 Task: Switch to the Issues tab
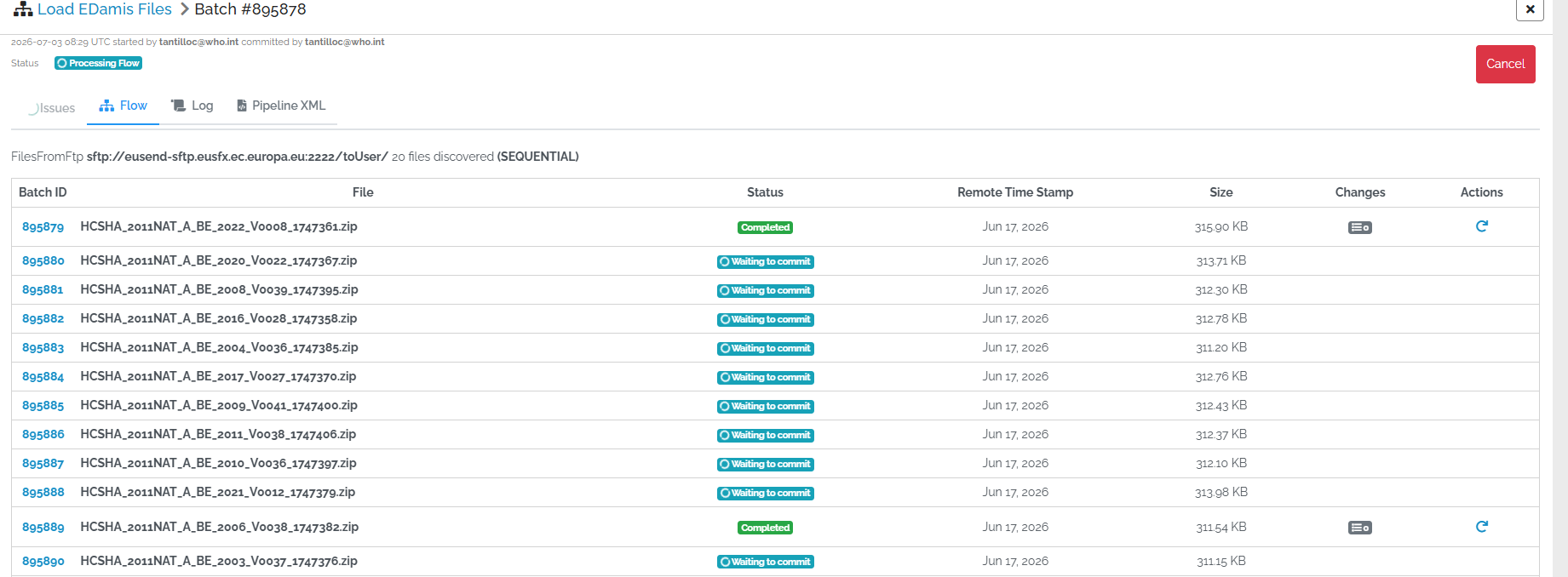point(51,108)
